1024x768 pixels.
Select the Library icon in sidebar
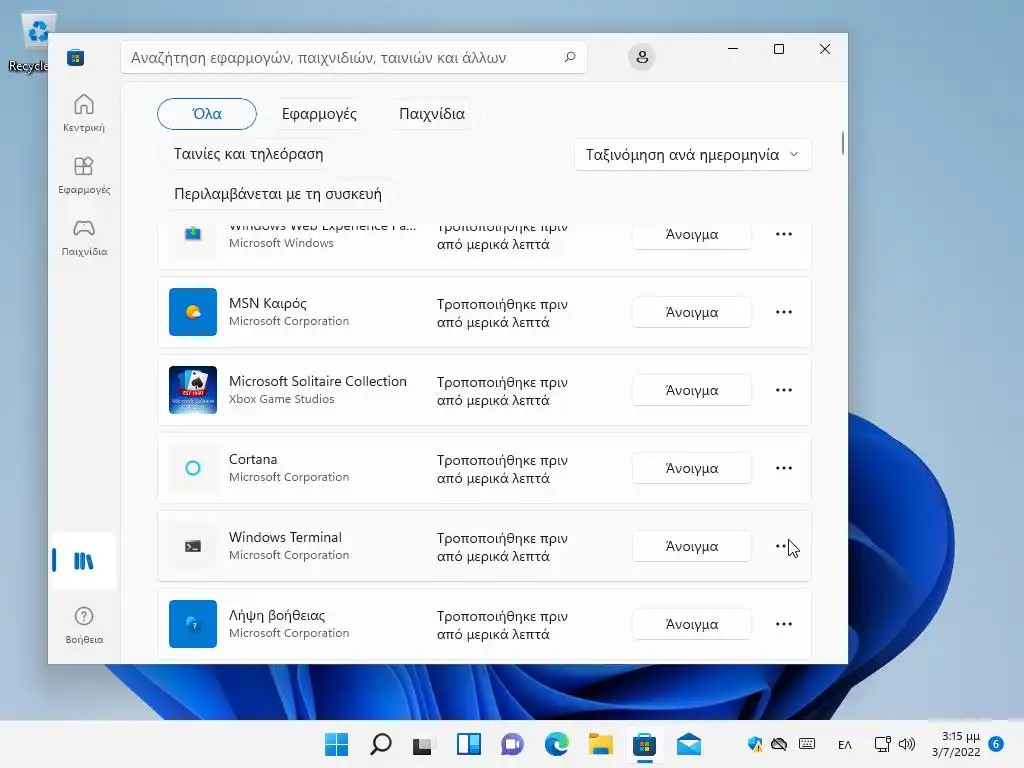pyautogui.click(x=84, y=560)
